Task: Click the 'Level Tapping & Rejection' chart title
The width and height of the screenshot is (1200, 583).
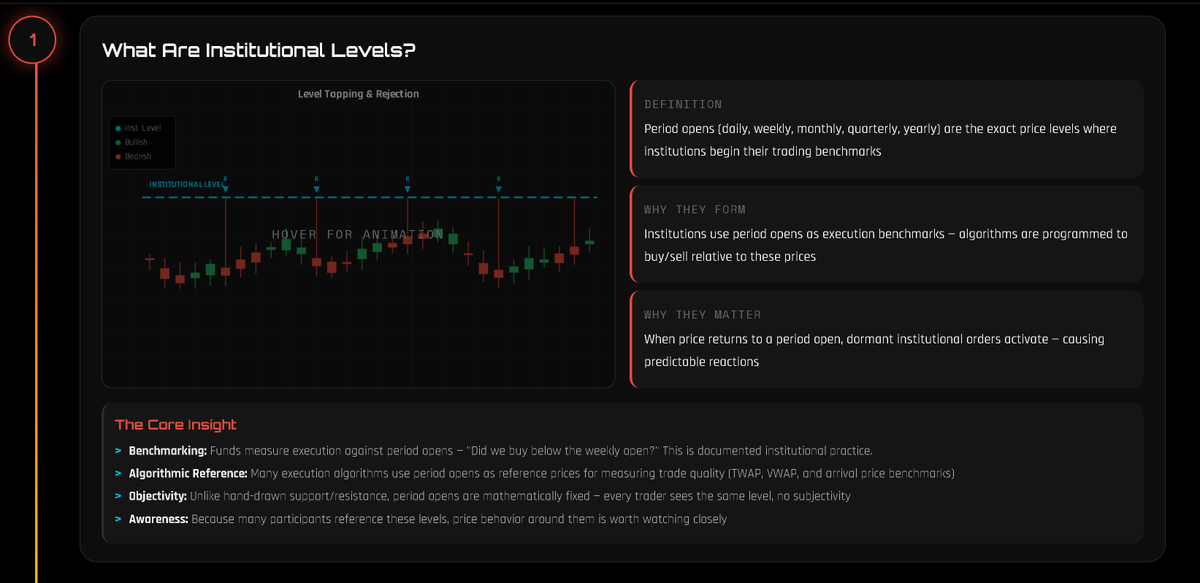Action: point(358,94)
